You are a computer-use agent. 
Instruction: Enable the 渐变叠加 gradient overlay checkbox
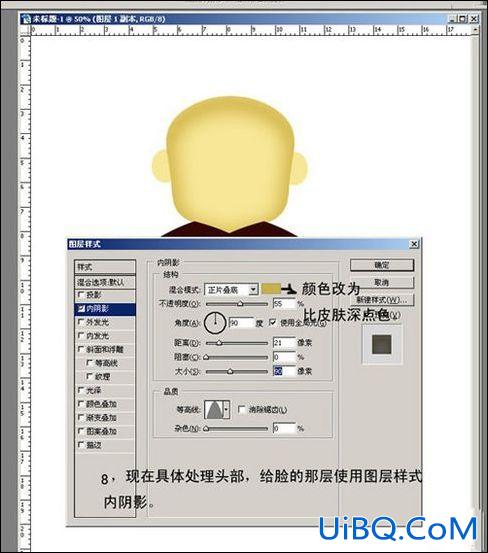(81, 418)
